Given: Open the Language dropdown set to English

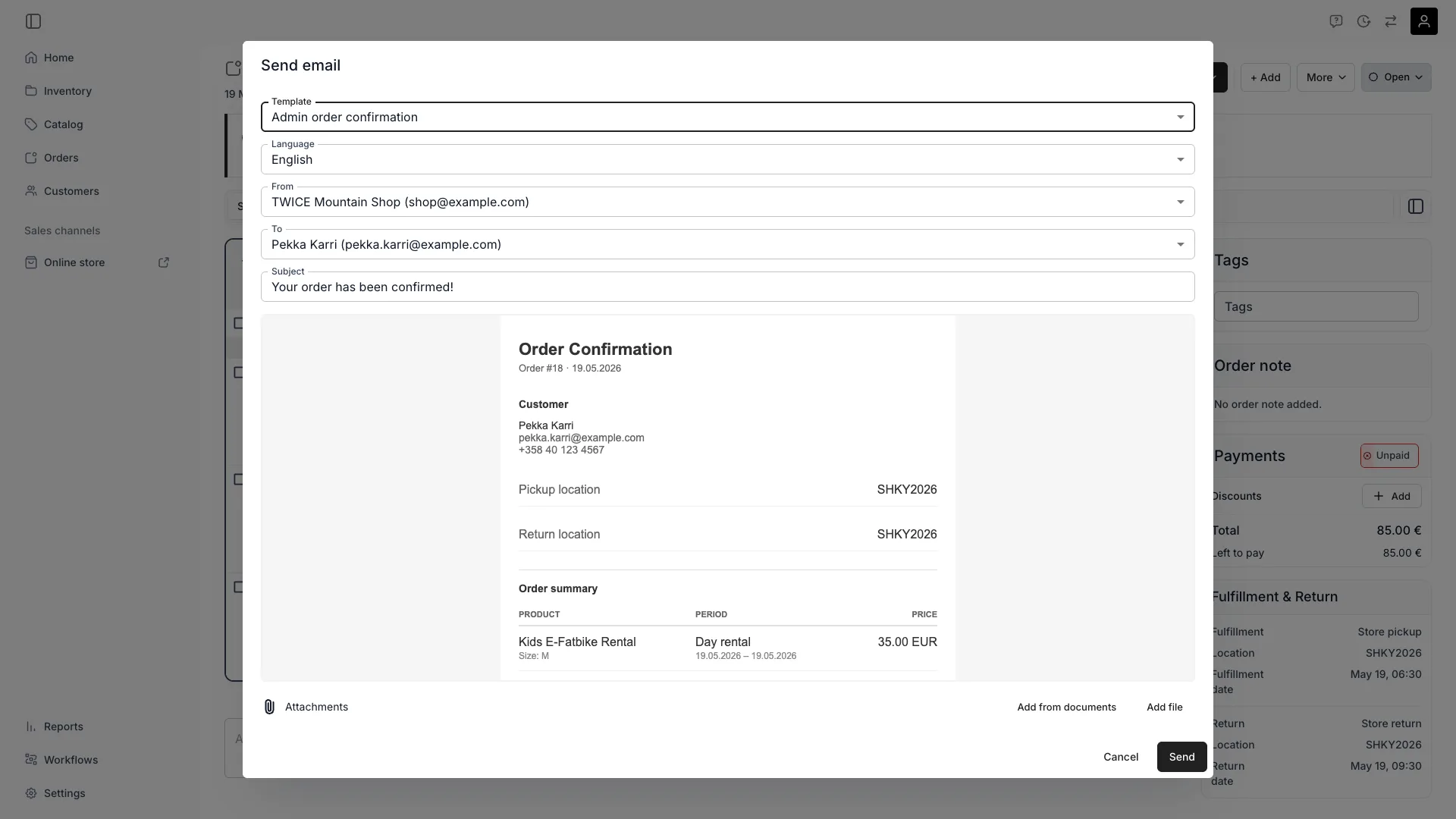Looking at the screenshot, I should click(728, 159).
